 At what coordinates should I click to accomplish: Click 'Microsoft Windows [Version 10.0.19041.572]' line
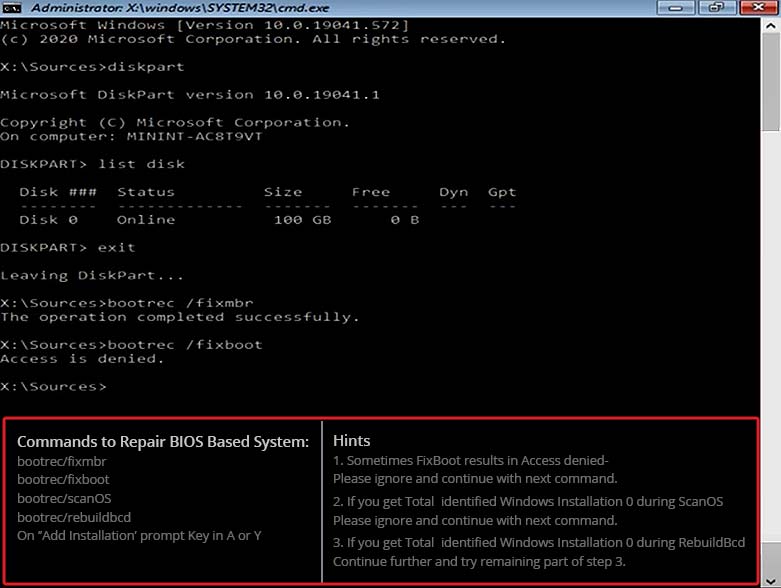coord(204,25)
